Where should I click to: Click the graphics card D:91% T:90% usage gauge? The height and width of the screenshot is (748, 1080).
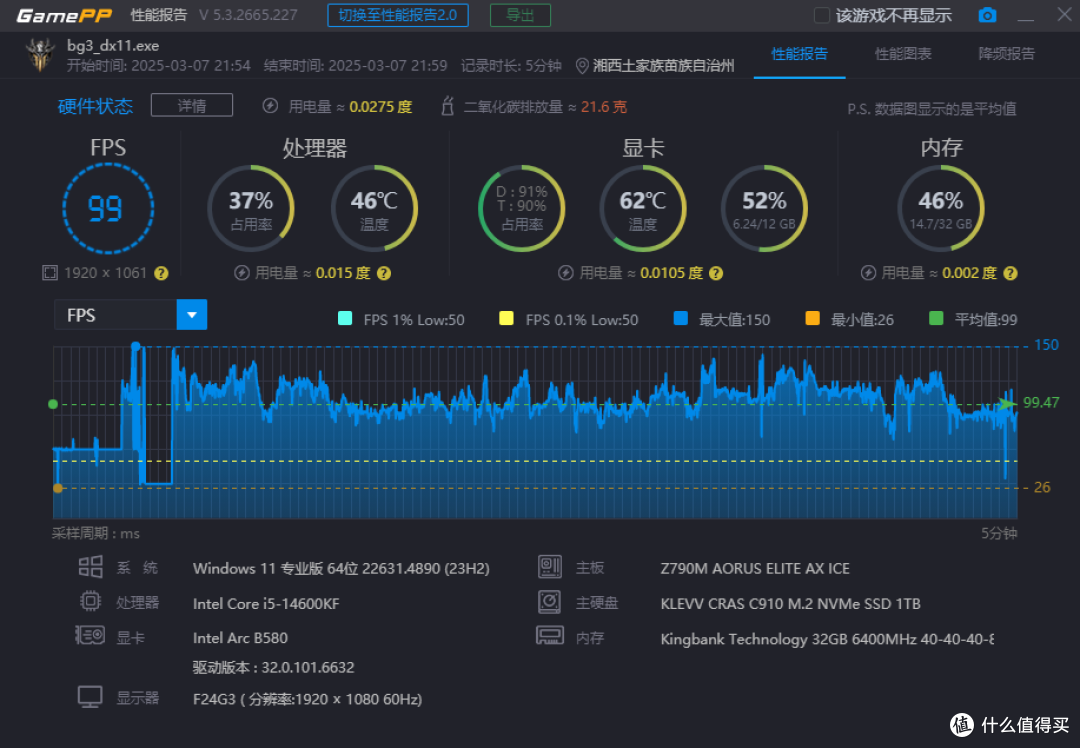point(521,209)
